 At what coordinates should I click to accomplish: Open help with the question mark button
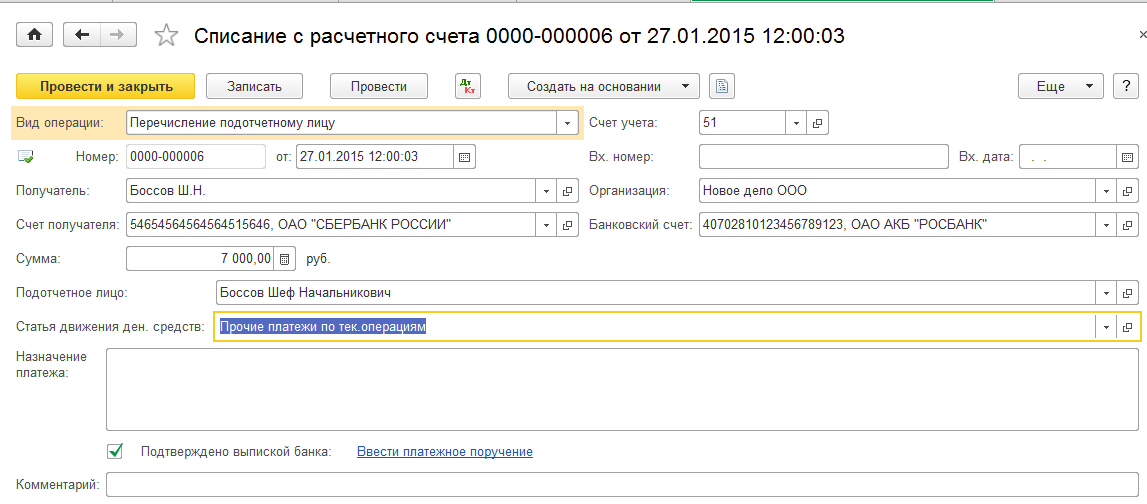(1125, 86)
